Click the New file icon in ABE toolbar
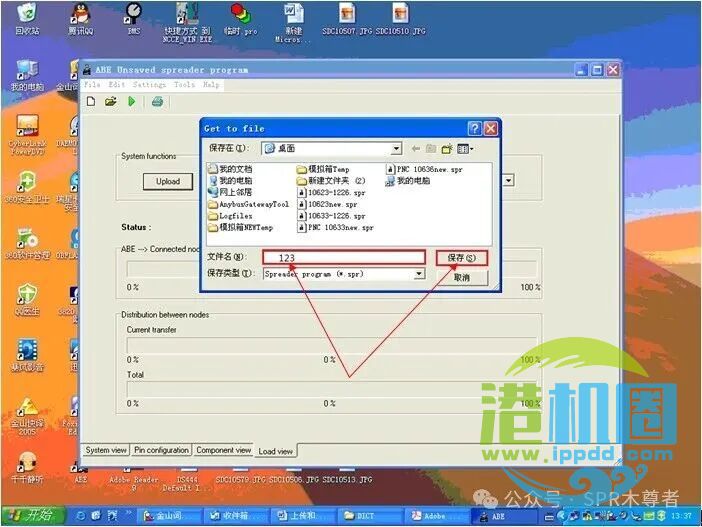 click(x=91, y=101)
